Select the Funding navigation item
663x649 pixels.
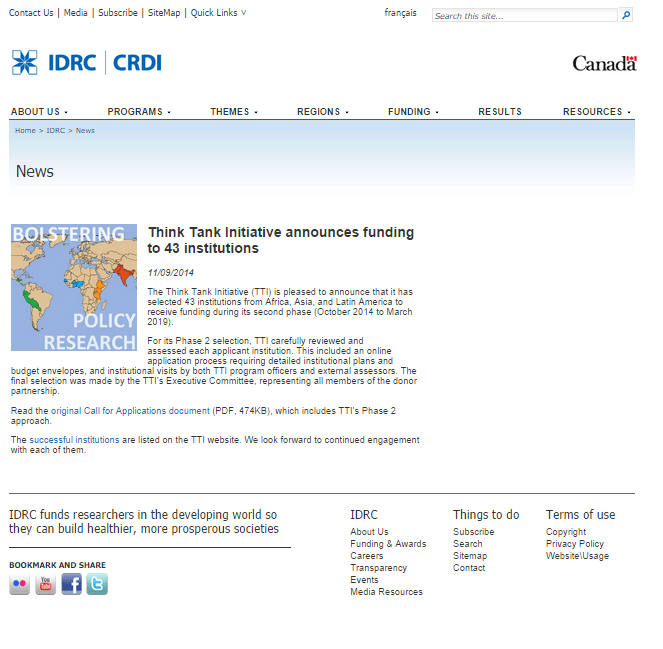413,112
